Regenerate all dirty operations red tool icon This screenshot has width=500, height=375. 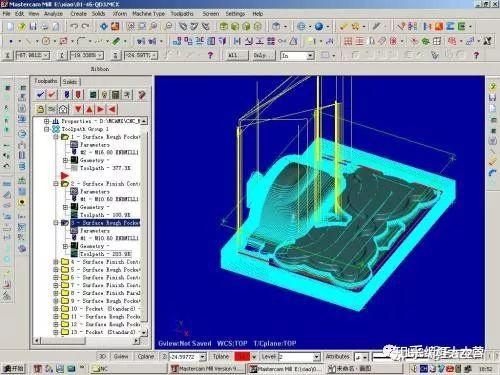(78, 95)
